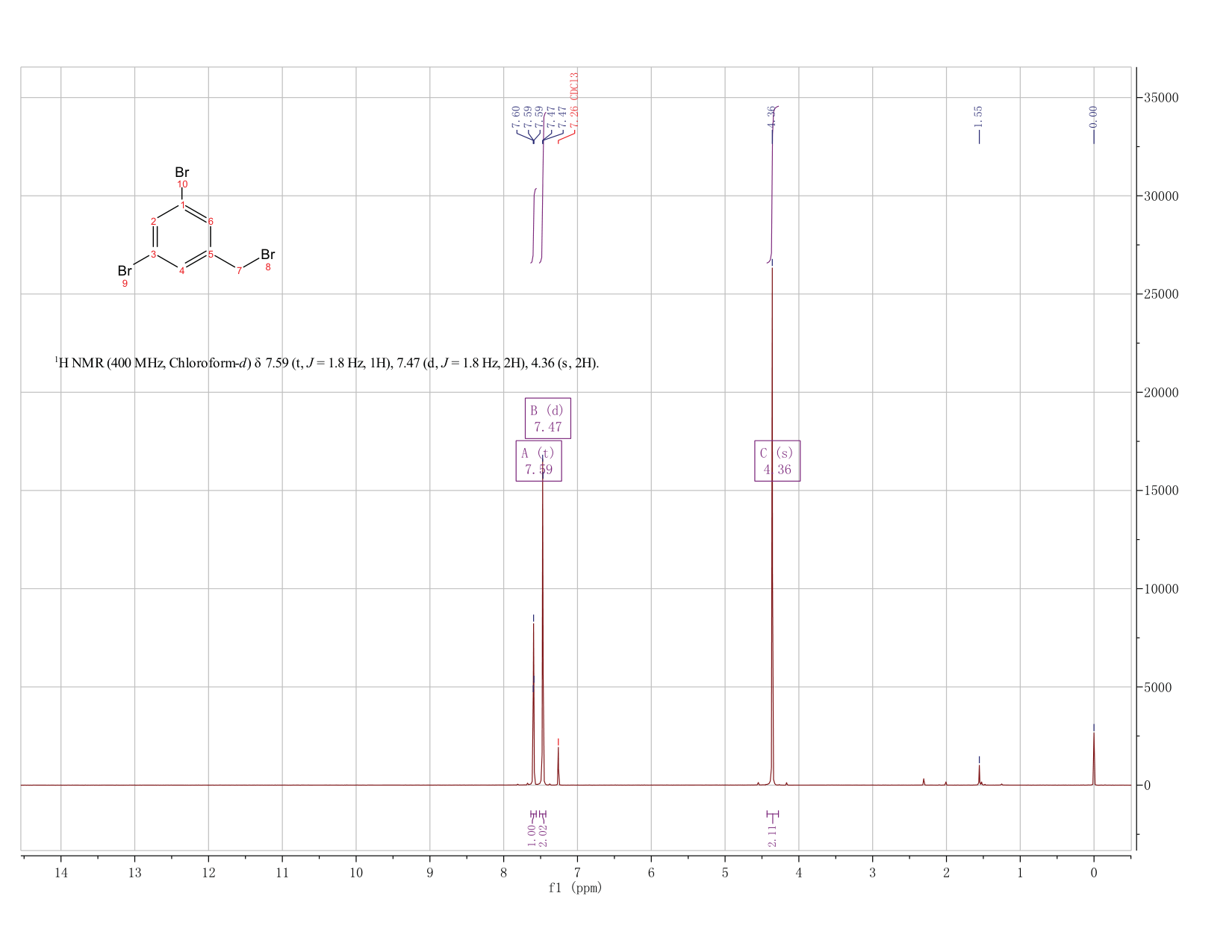Click the 1.55 peak label at top
Viewport: 1232px width, 952px height.
coord(979,116)
